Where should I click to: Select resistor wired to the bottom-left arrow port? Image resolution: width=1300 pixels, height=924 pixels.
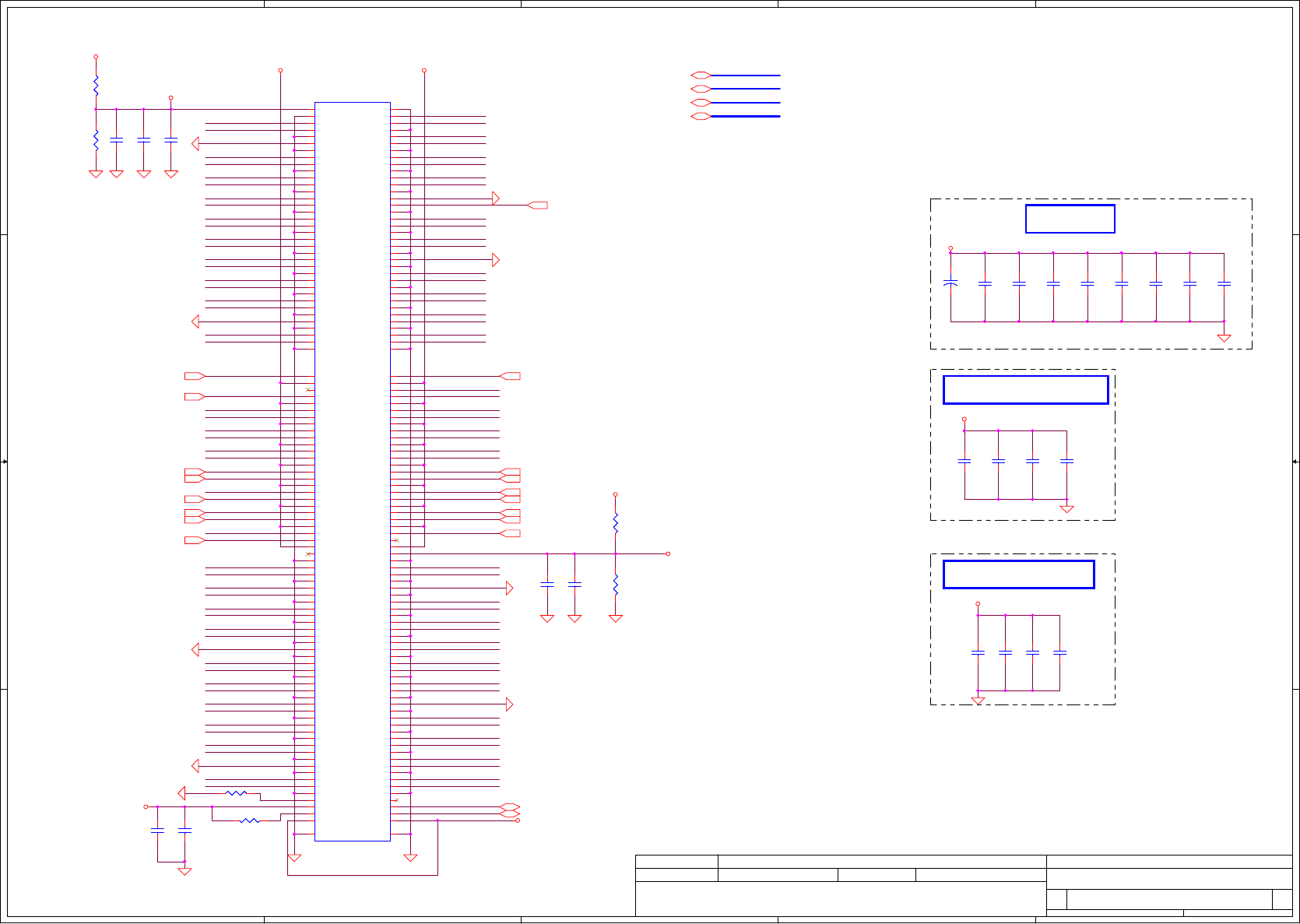237,793
